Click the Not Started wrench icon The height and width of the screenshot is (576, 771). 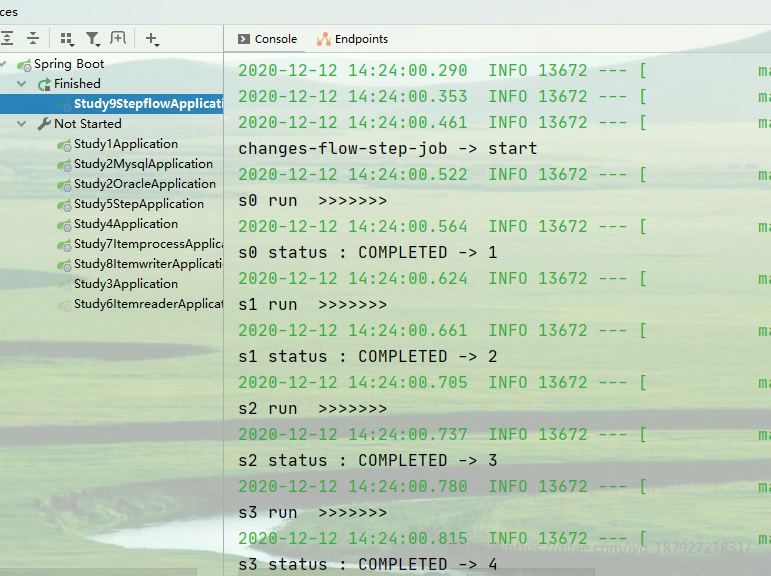point(44,124)
